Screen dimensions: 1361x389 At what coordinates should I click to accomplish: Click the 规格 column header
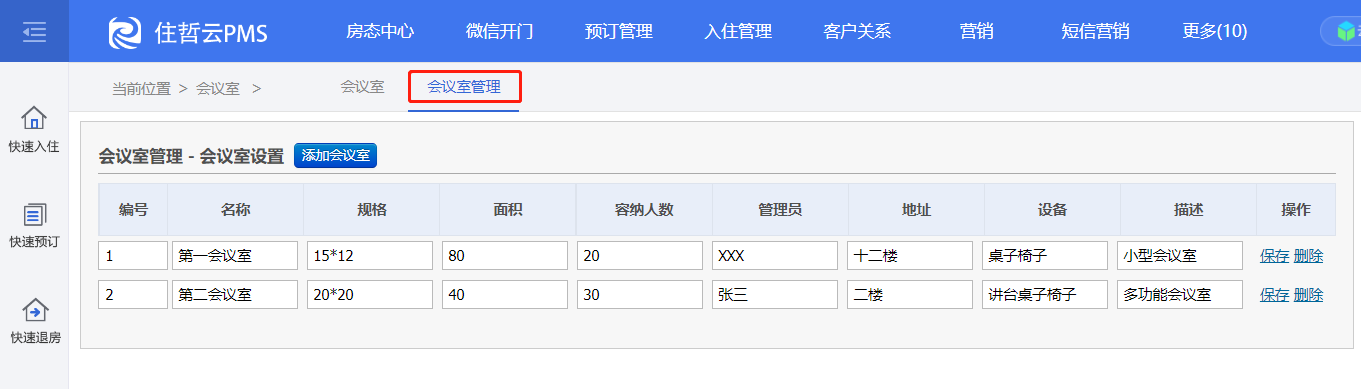click(x=372, y=210)
